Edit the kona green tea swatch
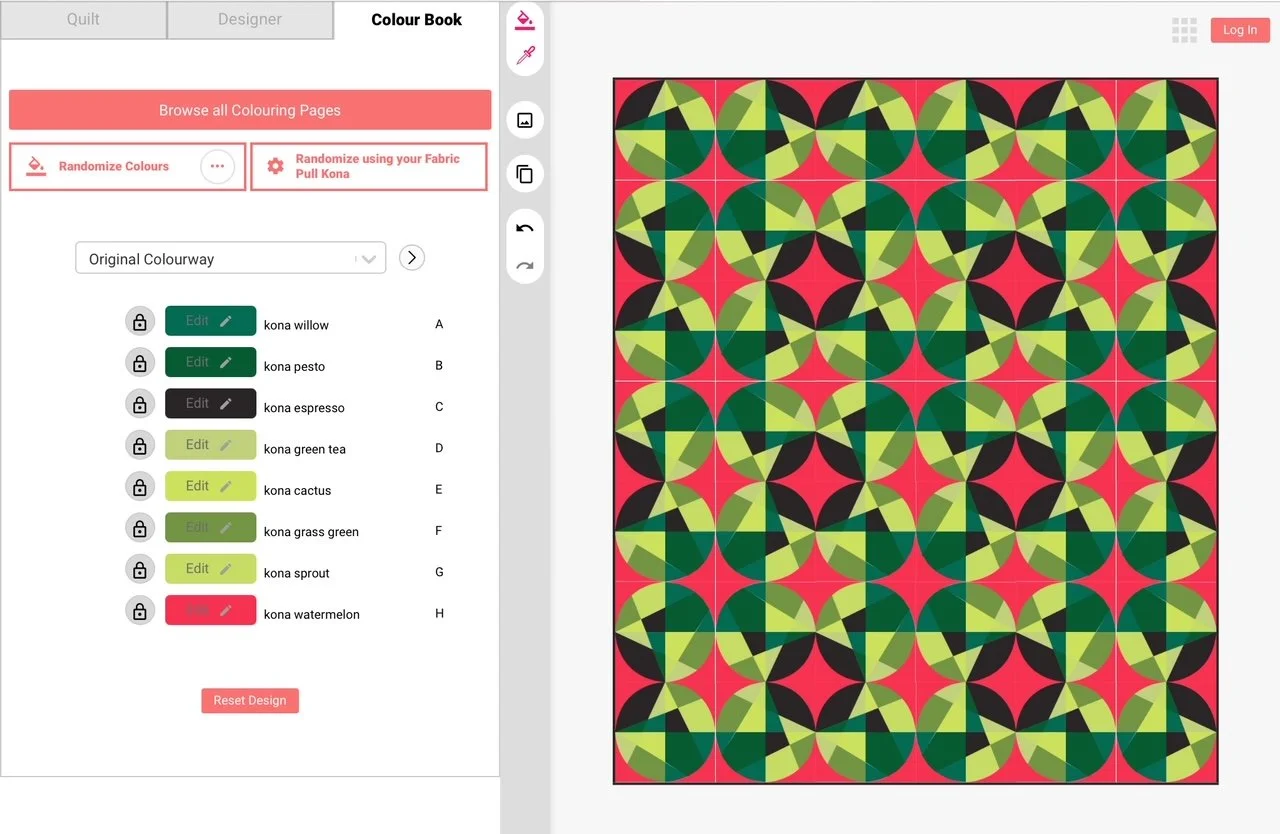Screen dimensions: 1280x834 coord(210,445)
